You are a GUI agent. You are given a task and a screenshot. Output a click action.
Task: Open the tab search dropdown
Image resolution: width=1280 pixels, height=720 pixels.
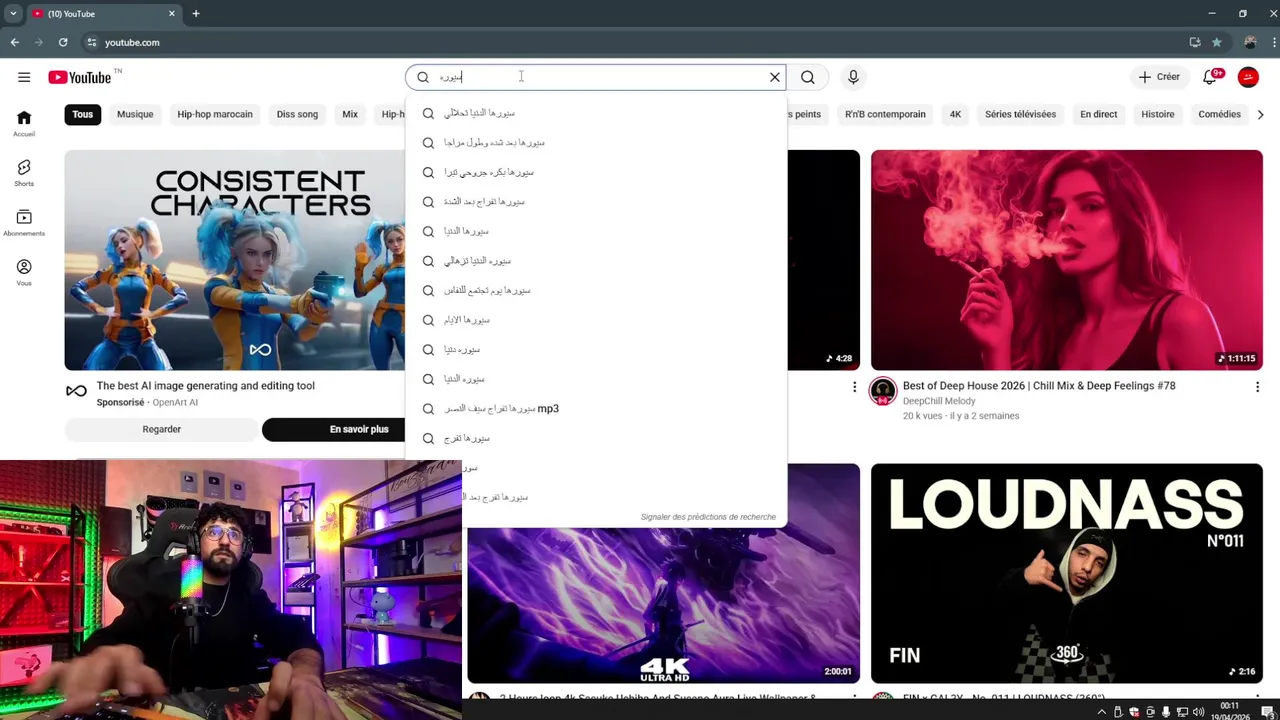[13, 14]
